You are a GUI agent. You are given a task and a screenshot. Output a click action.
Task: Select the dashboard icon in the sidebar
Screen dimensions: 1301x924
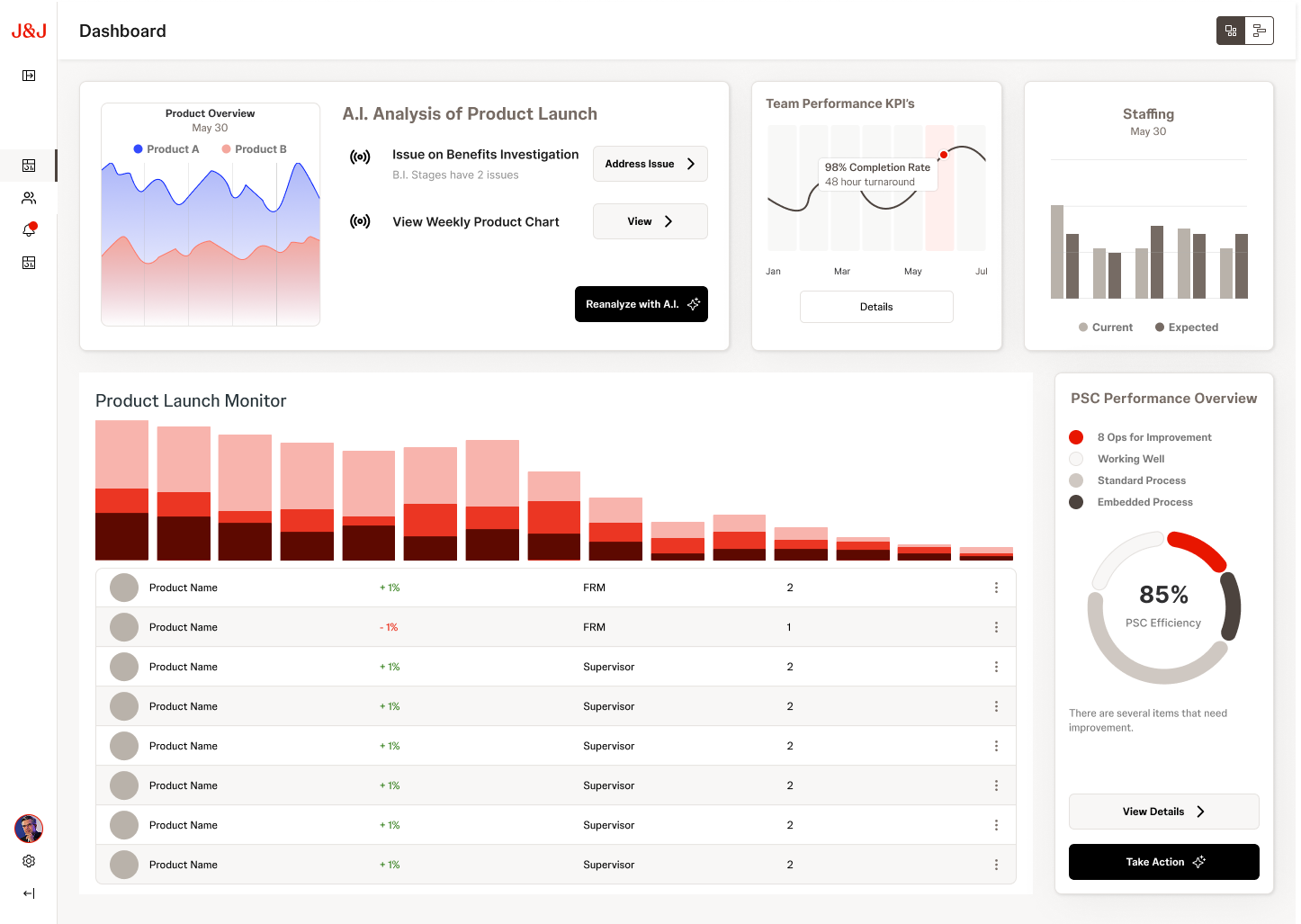pyautogui.click(x=29, y=166)
